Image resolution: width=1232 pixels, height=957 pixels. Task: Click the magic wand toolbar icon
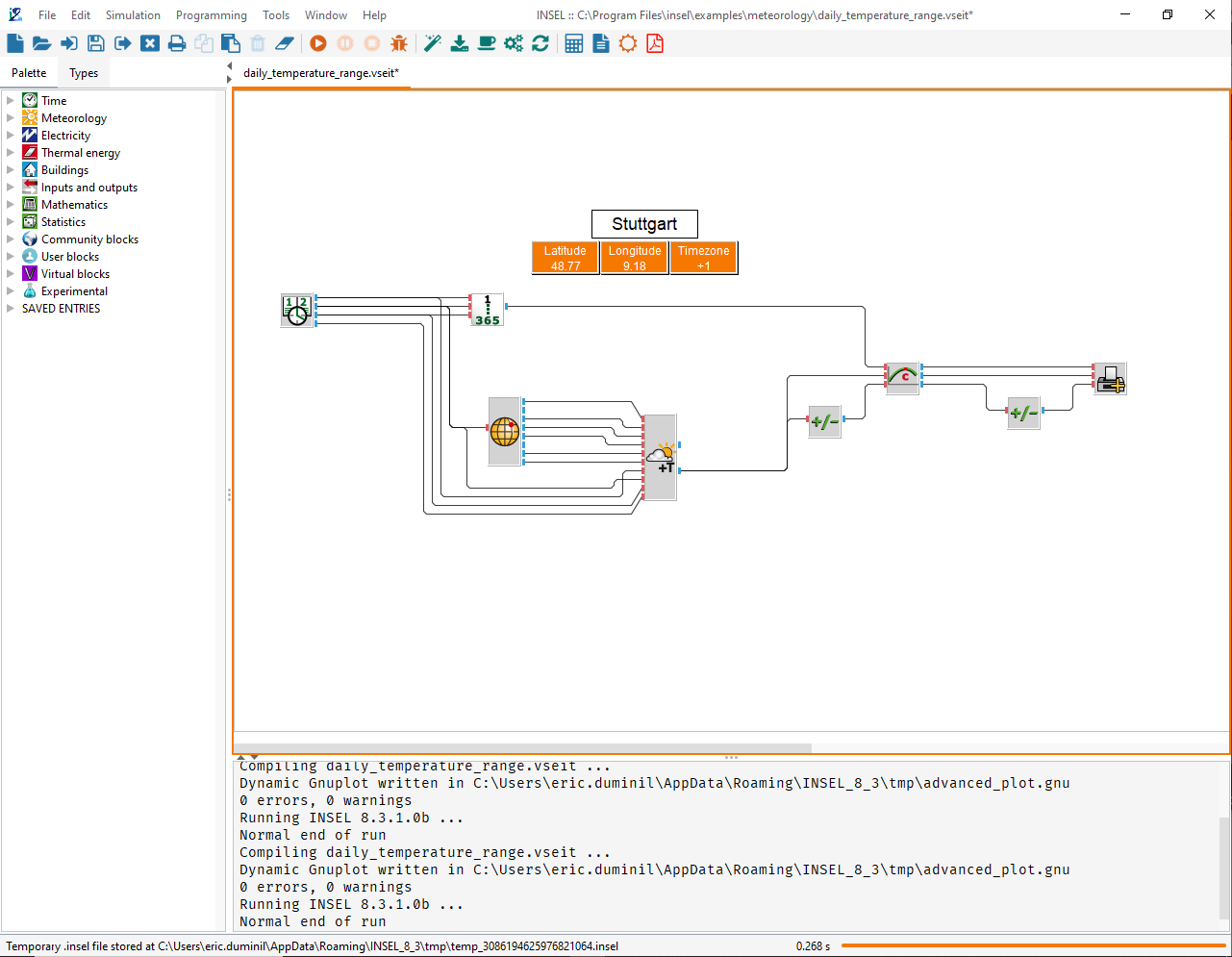coord(433,43)
